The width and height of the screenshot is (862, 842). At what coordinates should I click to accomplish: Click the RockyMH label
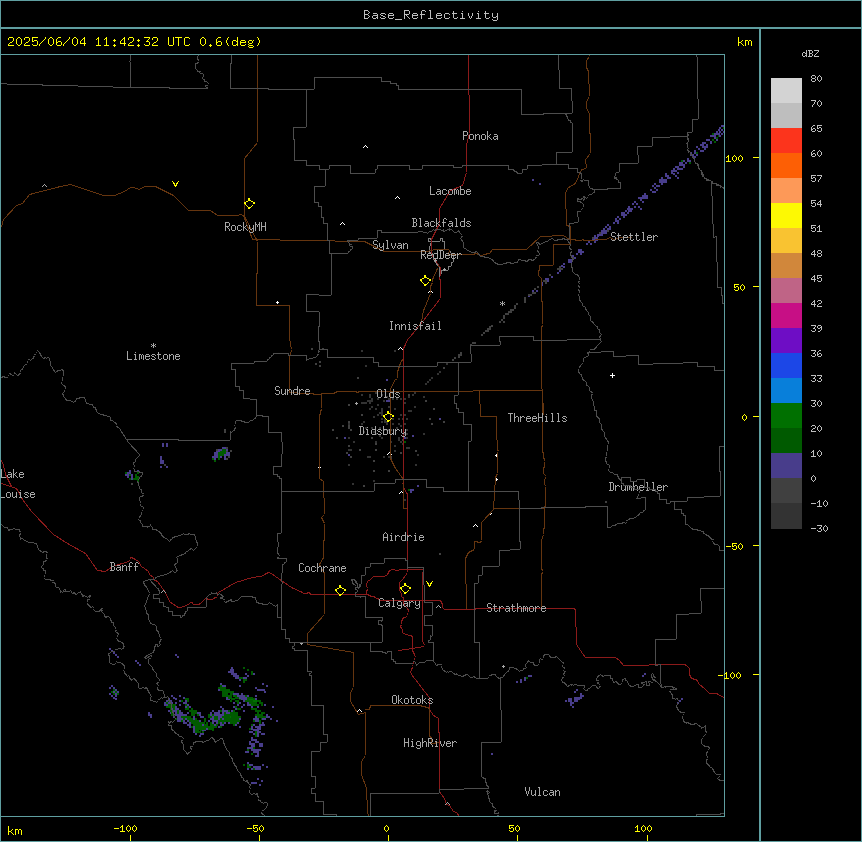click(x=245, y=227)
